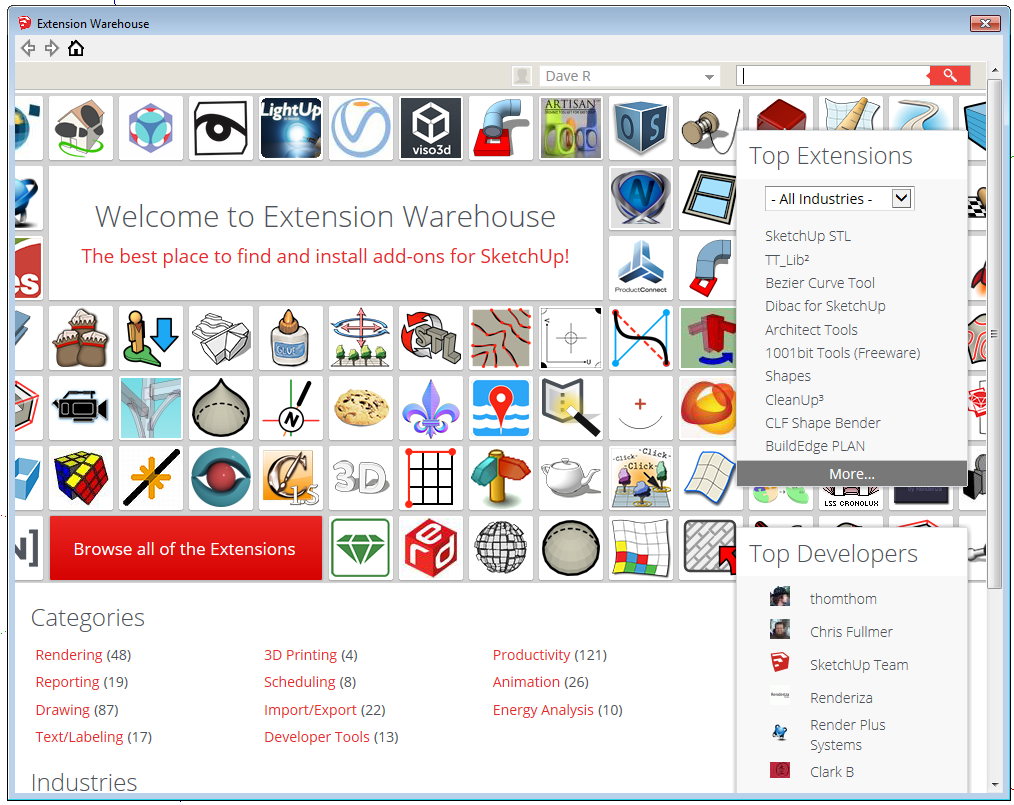Open the fleur-de-lis extension icon

click(431, 408)
